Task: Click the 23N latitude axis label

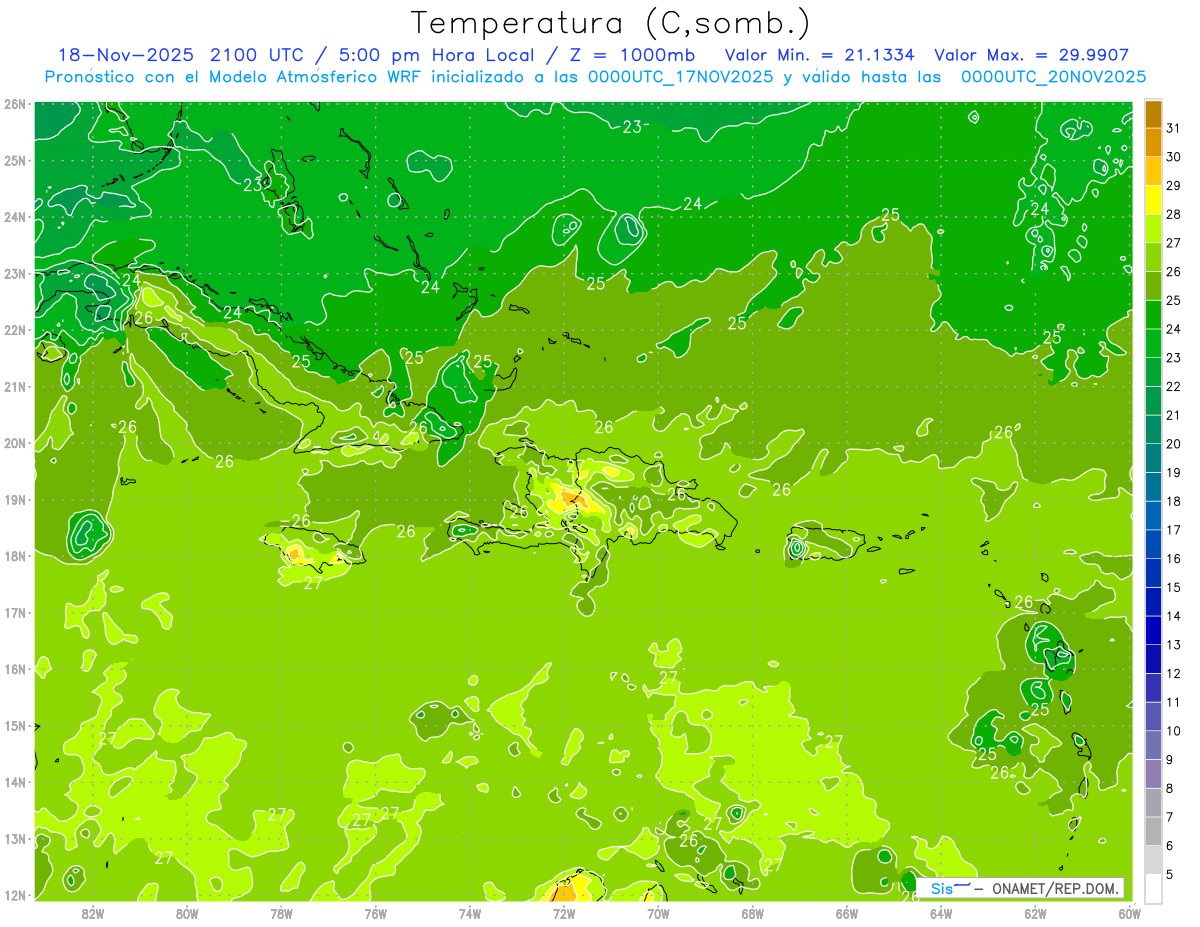Action: pos(14,274)
